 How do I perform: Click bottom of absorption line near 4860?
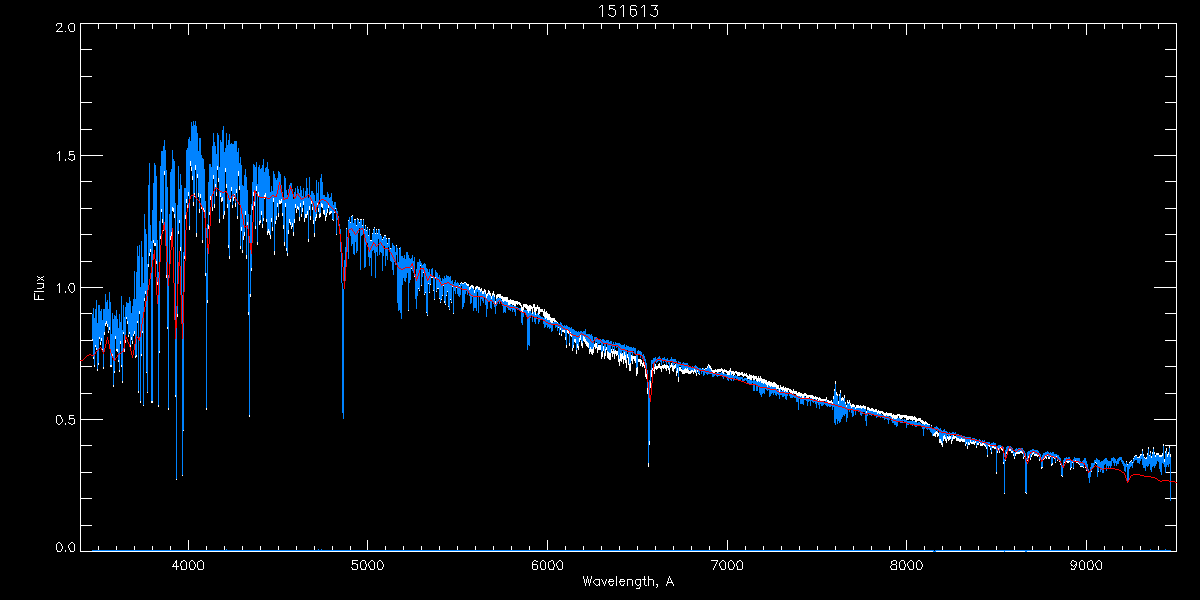coord(343,415)
